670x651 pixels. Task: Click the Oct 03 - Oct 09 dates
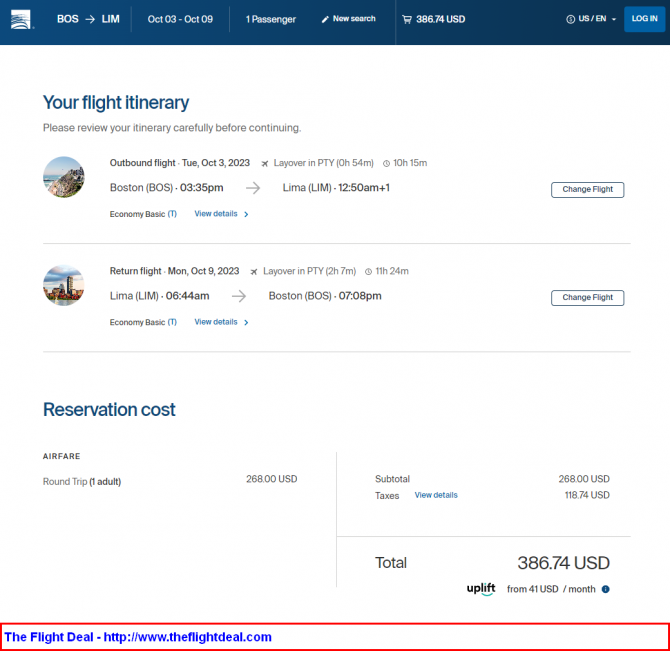pos(180,19)
